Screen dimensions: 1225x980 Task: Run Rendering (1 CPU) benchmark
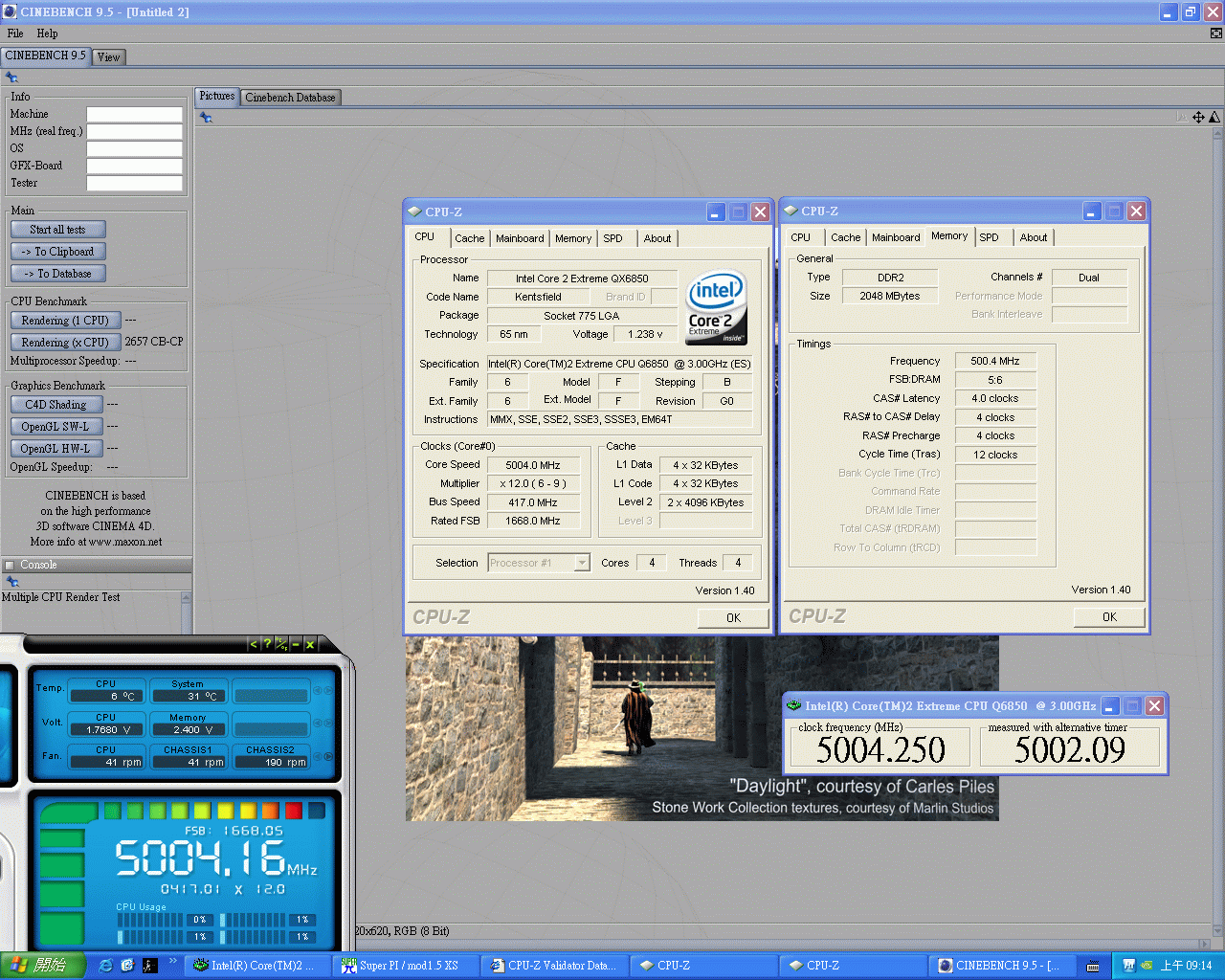click(65, 321)
